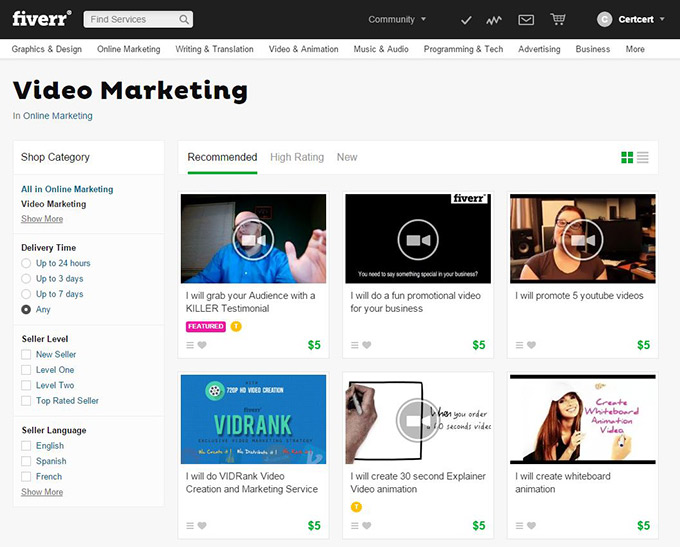Select Up to 24 hours delivery
Image resolution: width=680 pixels, height=547 pixels.
pyautogui.click(x=26, y=263)
